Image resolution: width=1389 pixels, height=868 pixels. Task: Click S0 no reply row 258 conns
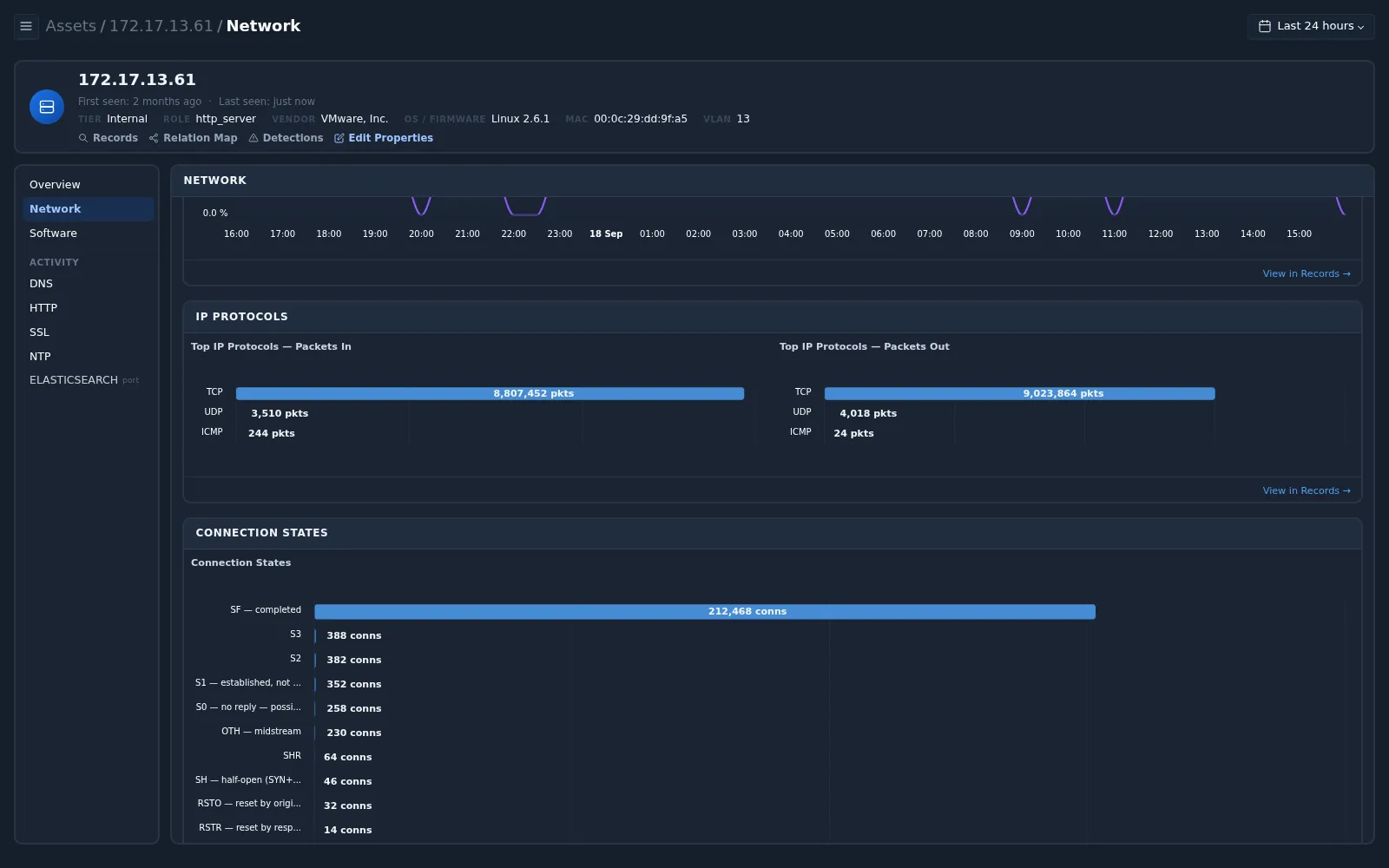(354, 708)
